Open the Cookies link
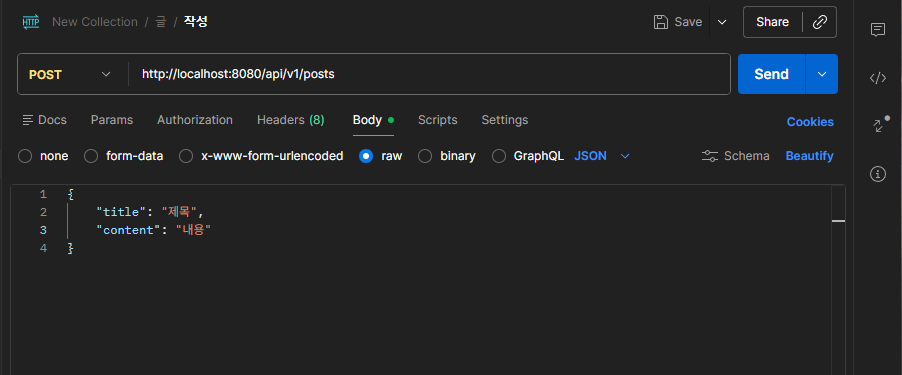The width and height of the screenshot is (902, 375). pos(810,122)
